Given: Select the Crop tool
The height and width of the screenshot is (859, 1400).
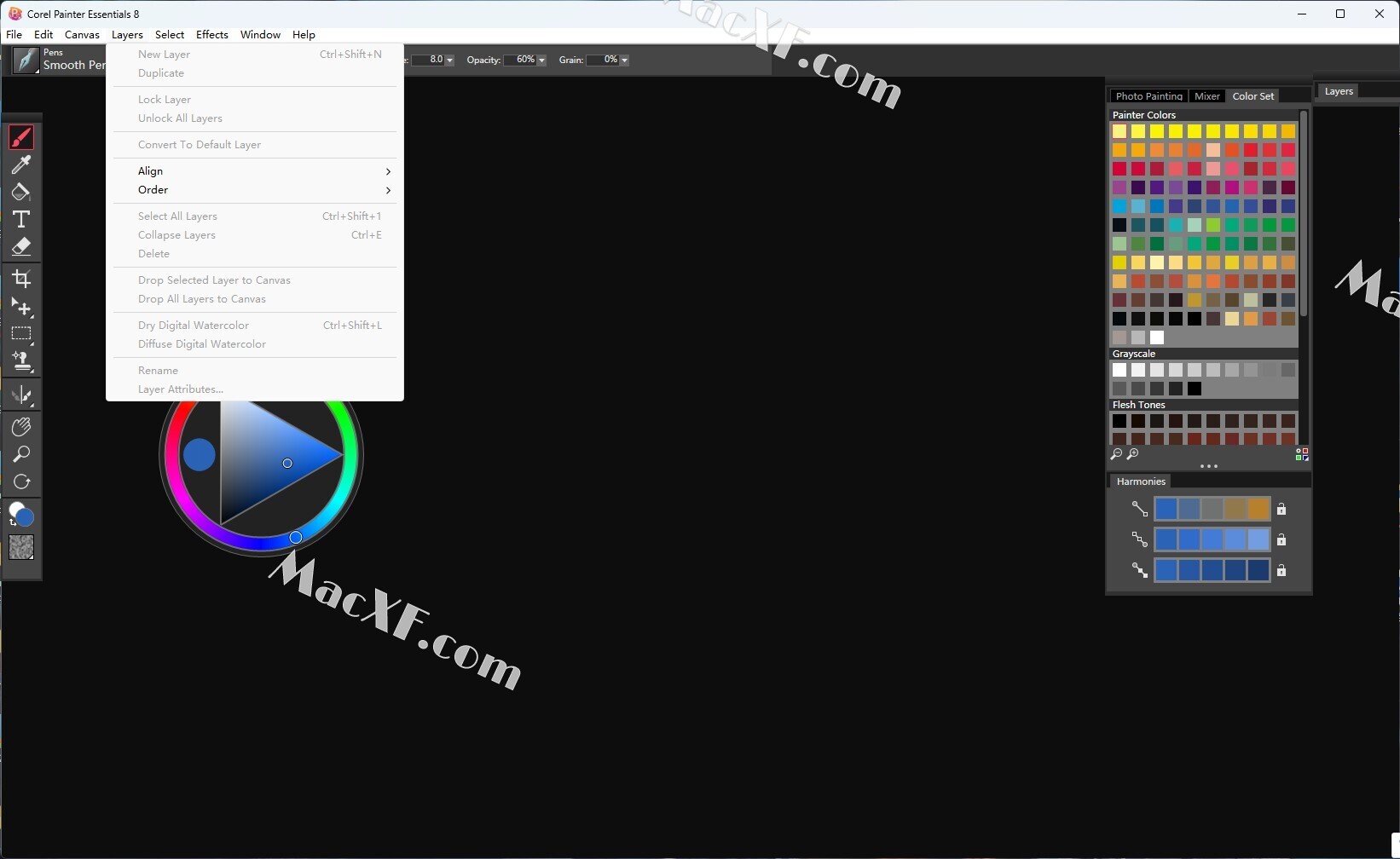Looking at the screenshot, I should point(21,279).
